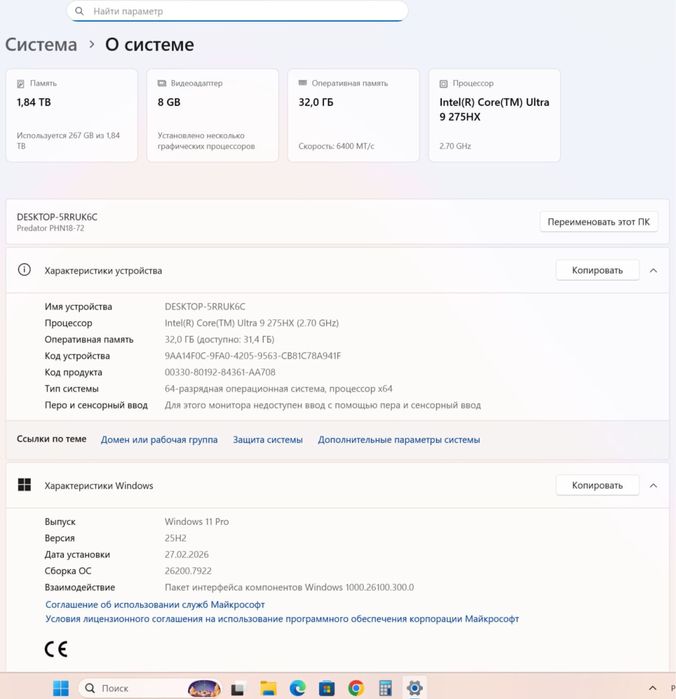Launch Google Chrome from the taskbar

click(x=356, y=688)
